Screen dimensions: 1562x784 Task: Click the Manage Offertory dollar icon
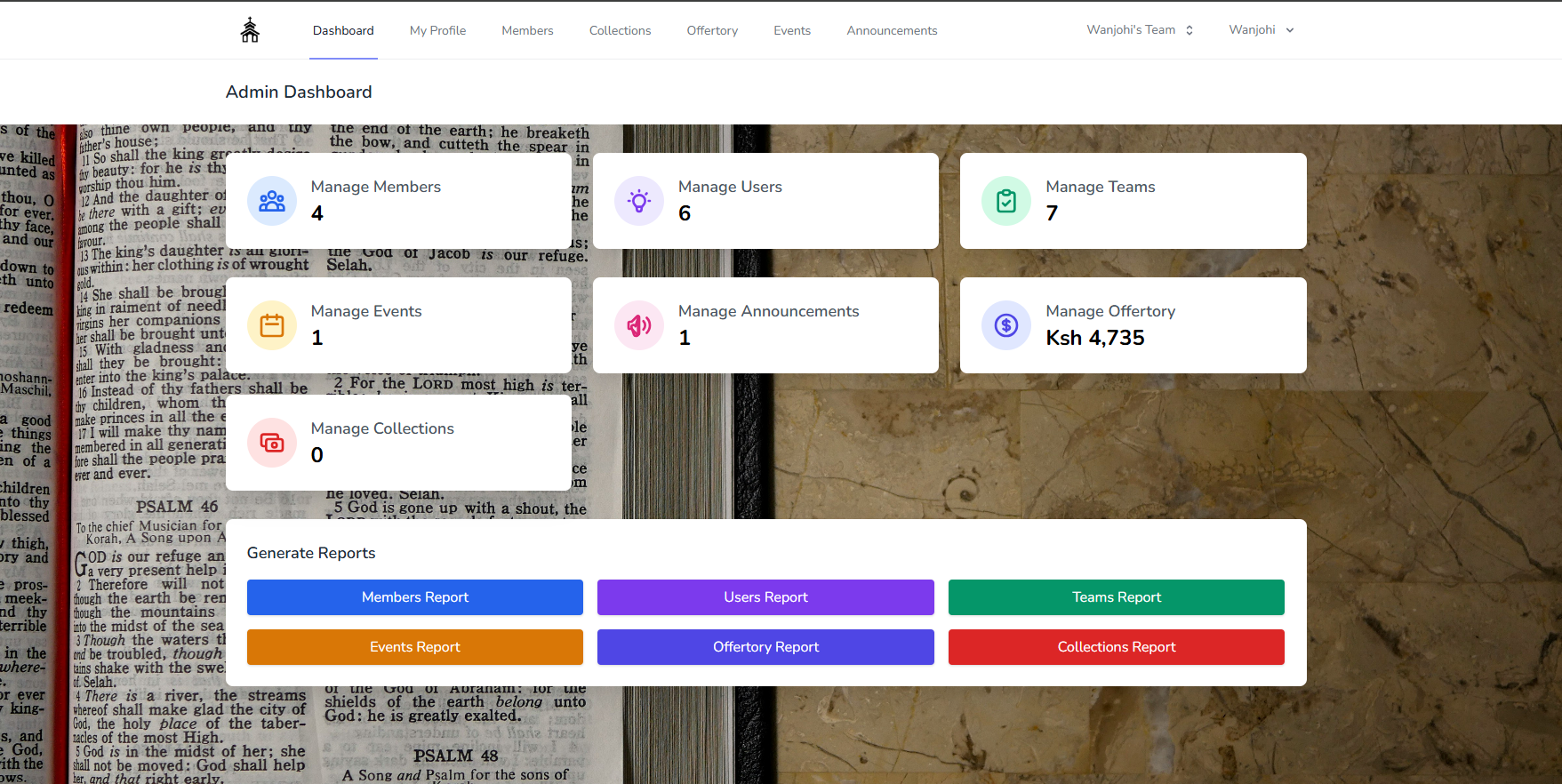[1006, 325]
